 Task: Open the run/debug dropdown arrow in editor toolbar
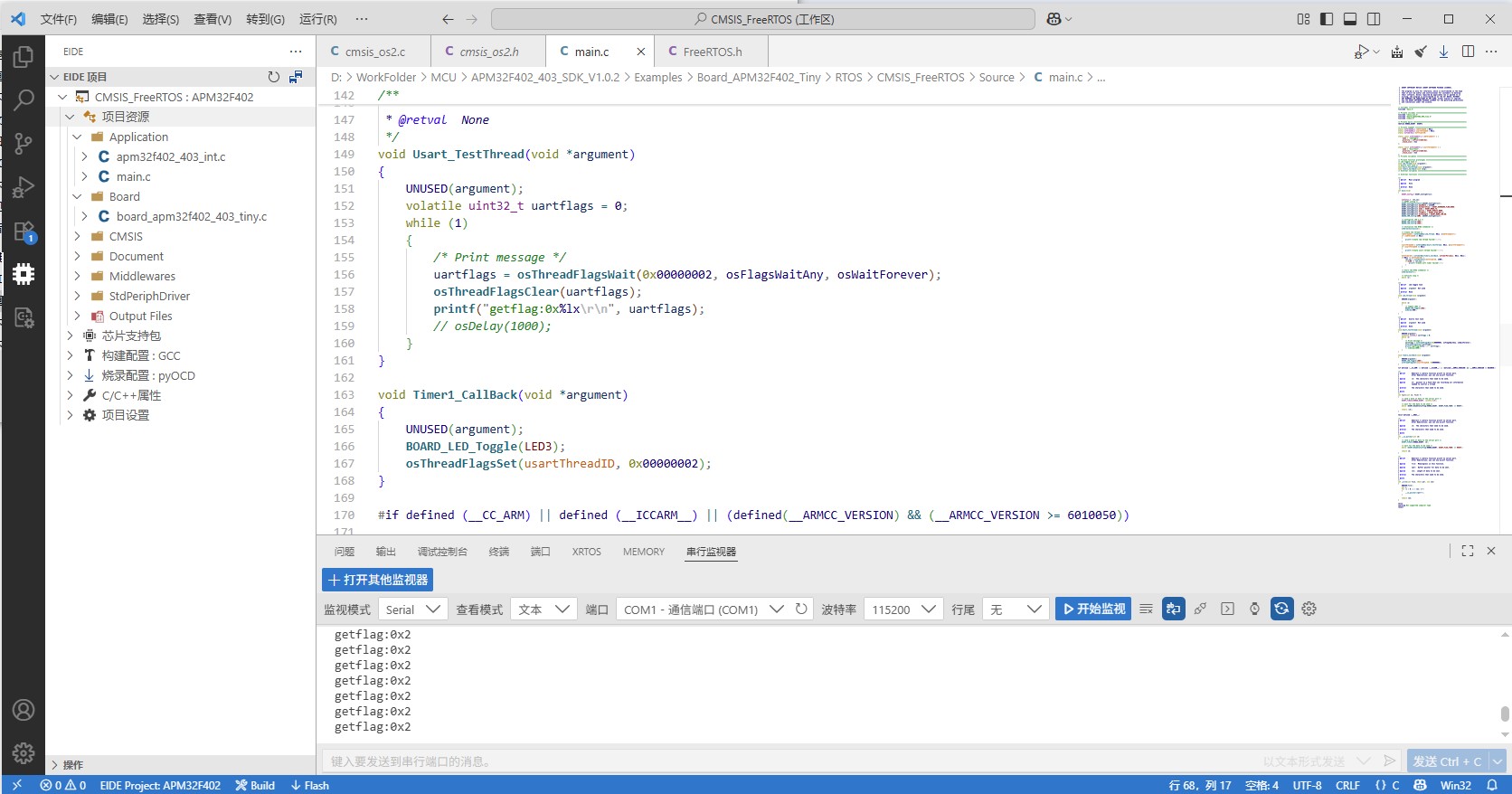pos(1376,52)
